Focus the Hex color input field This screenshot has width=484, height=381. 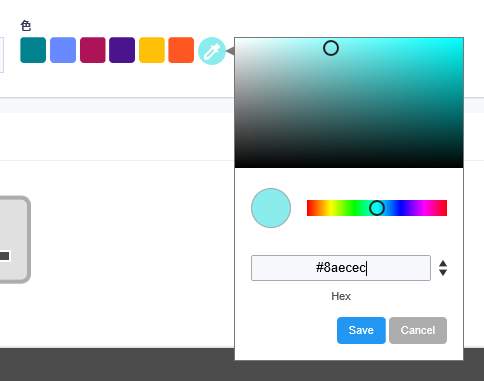tap(341, 268)
